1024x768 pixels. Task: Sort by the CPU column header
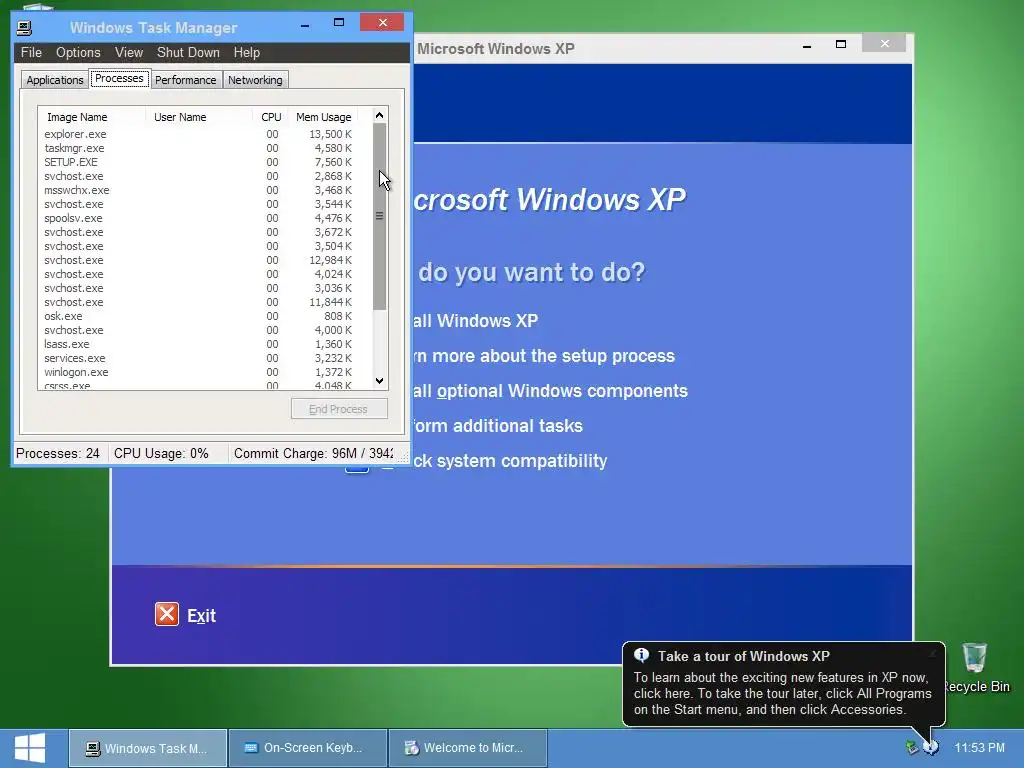tap(270, 117)
